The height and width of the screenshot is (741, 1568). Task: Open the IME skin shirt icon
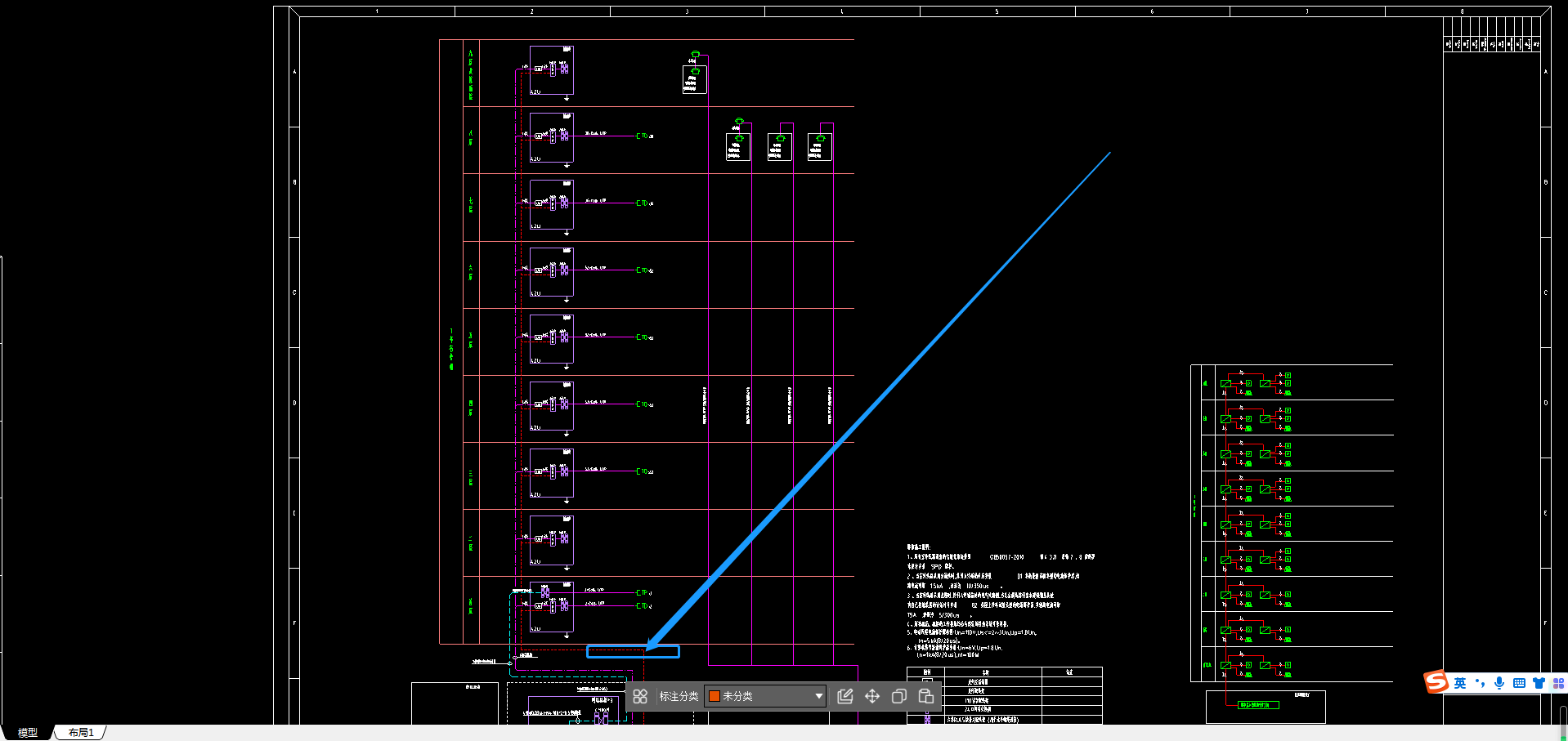(1539, 683)
